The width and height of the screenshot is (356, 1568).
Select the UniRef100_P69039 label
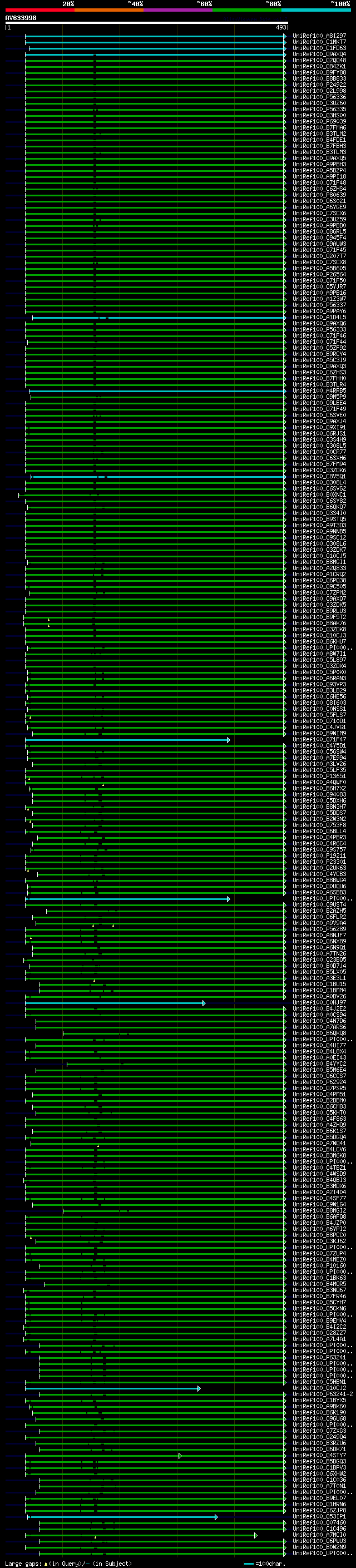pyautogui.click(x=319, y=121)
